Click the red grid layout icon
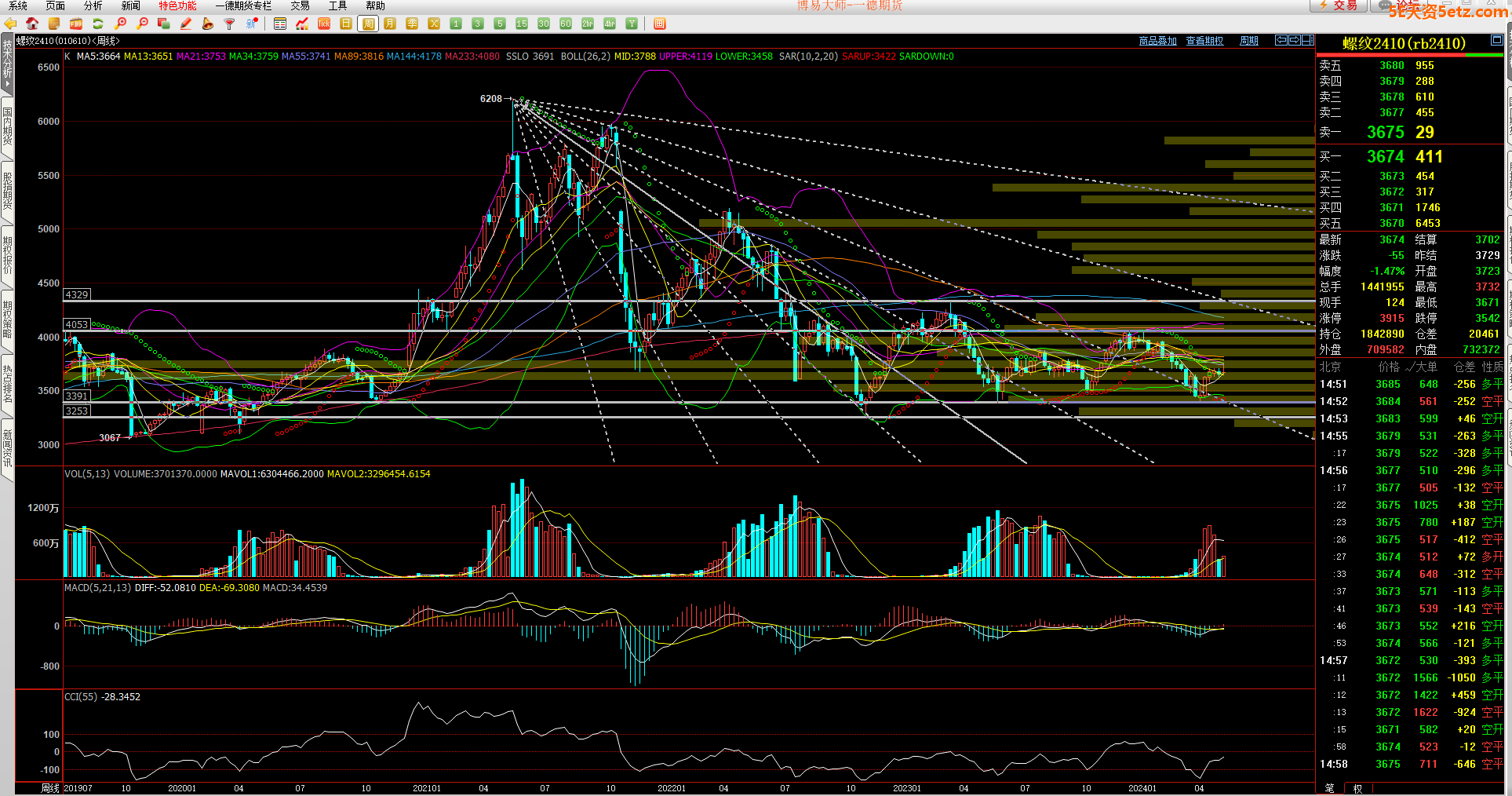This screenshot has width=1512, height=796. pyautogui.click(x=660, y=24)
